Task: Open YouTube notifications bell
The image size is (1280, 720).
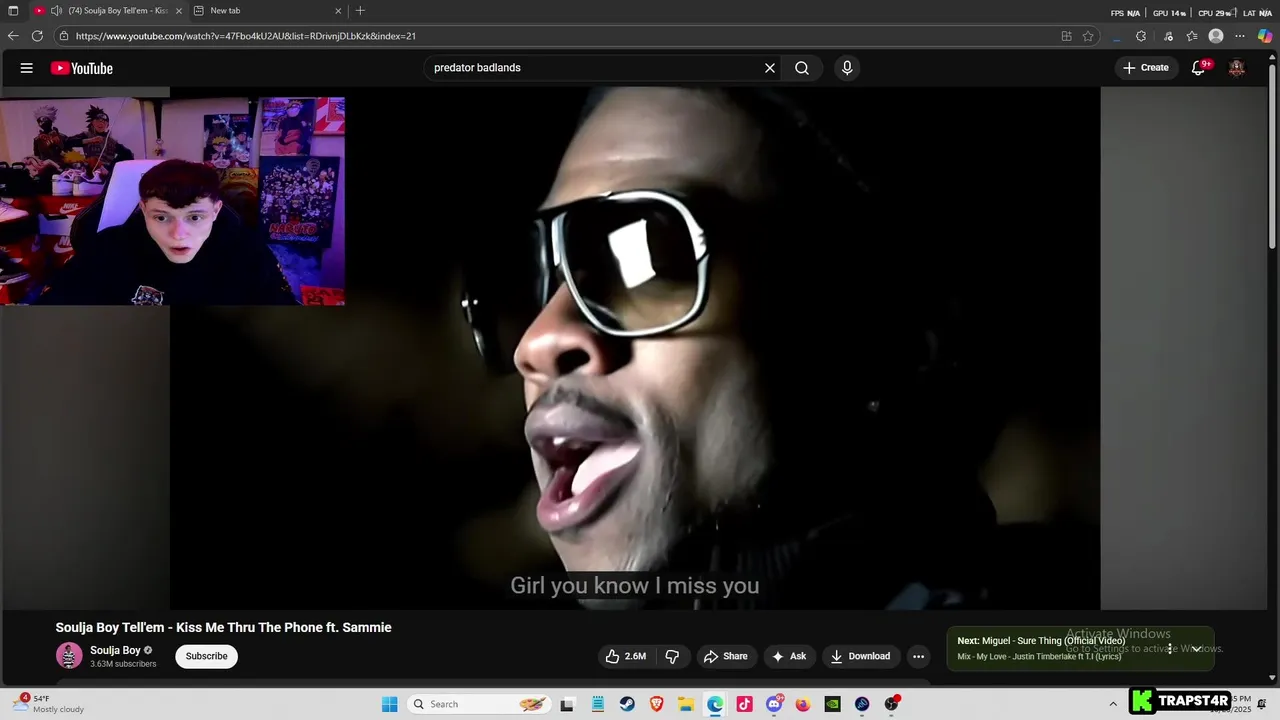Action: (1198, 68)
